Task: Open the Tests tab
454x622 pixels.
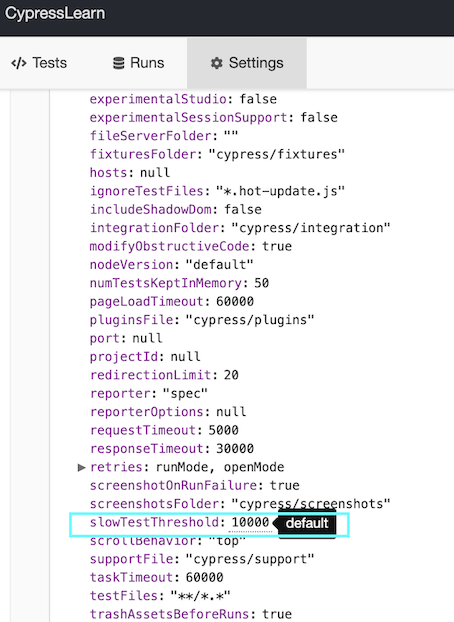Action: pos(39,63)
